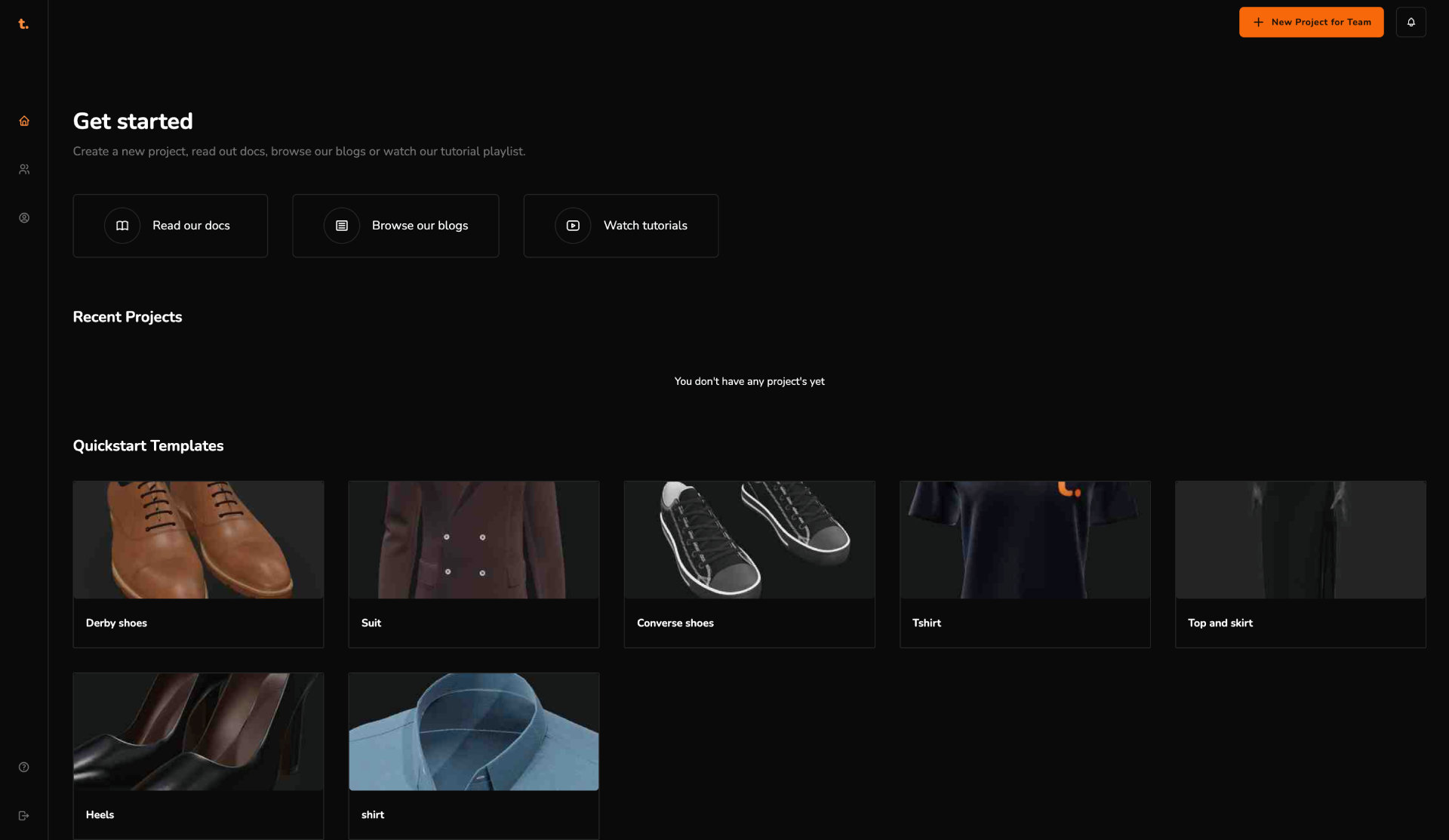Choose the Converse shoes template
The height and width of the screenshot is (840, 1449).
point(749,540)
